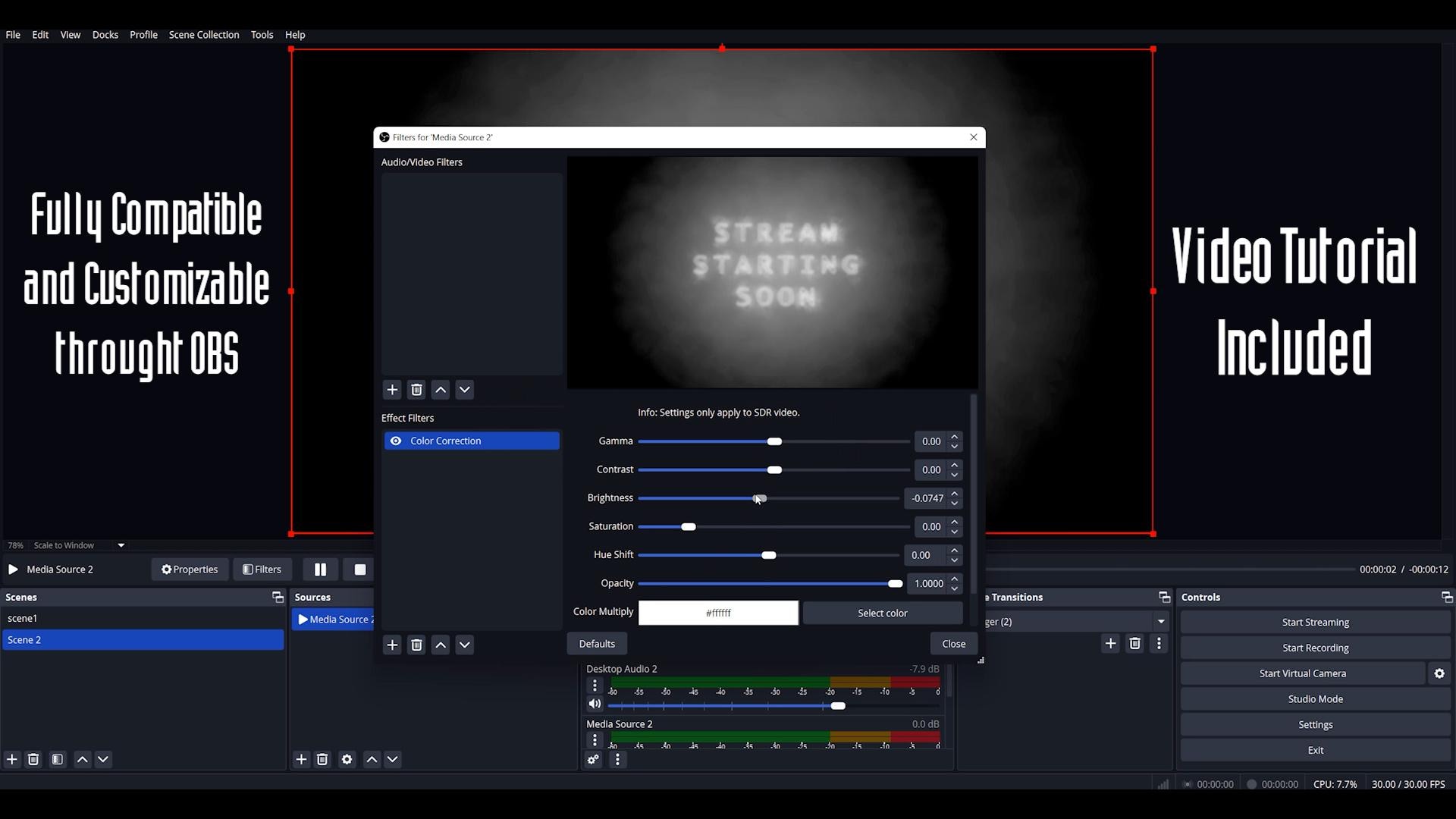Add a scene transition with plus icon
Image resolution: width=1456 pixels, height=819 pixels.
click(1110, 644)
